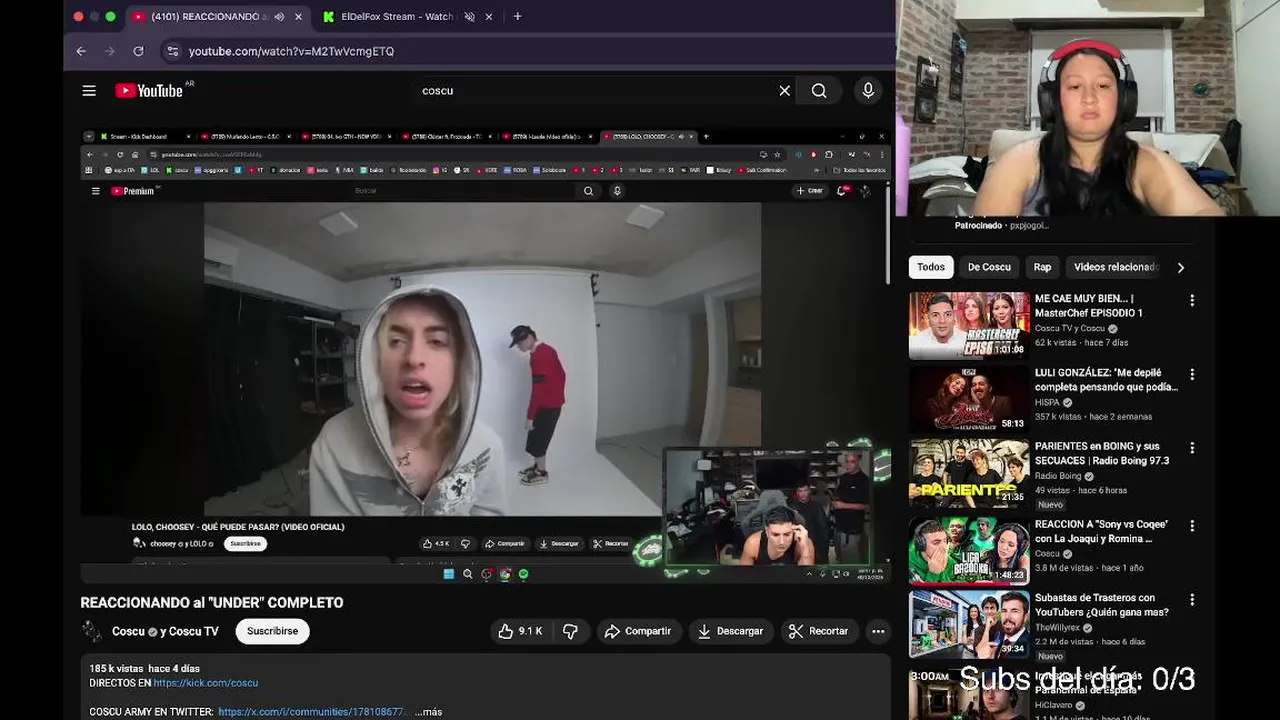The width and height of the screenshot is (1280, 720).
Task: Mute the REACCIONANDO tab audio icon
Action: pos(279,17)
